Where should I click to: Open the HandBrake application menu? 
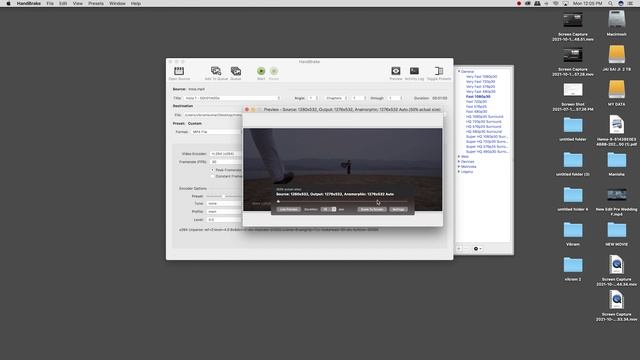pos(29,3)
